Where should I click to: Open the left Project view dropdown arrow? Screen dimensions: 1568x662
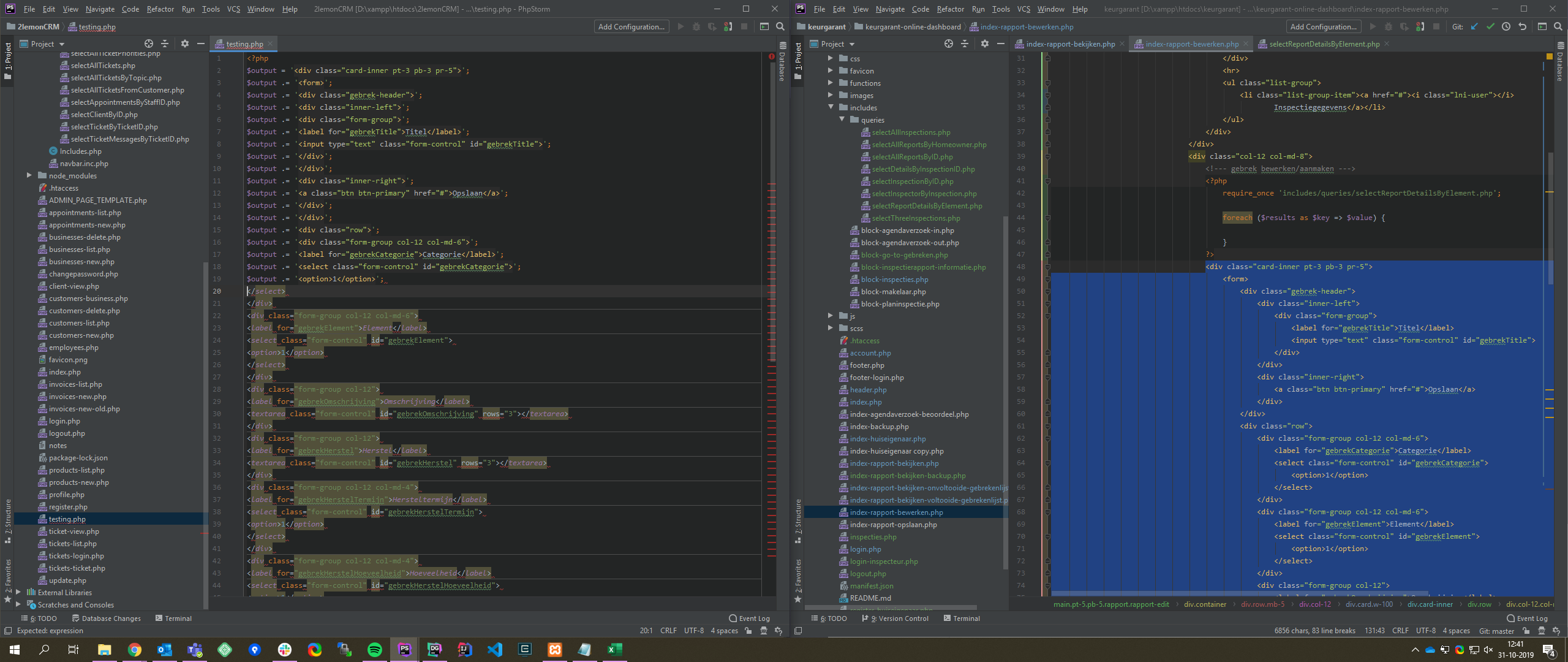pyautogui.click(x=61, y=44)
